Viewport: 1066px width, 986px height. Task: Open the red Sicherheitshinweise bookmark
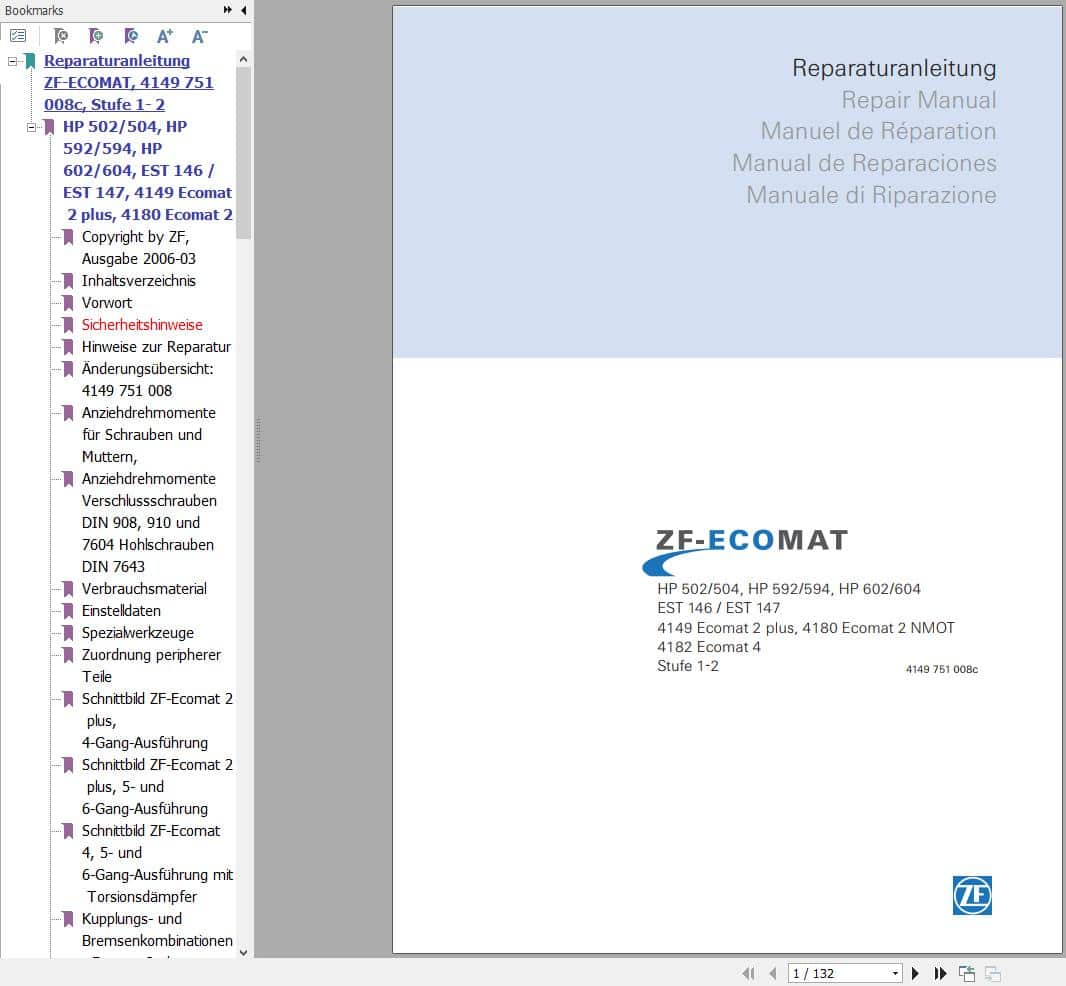tap(142, 324)
